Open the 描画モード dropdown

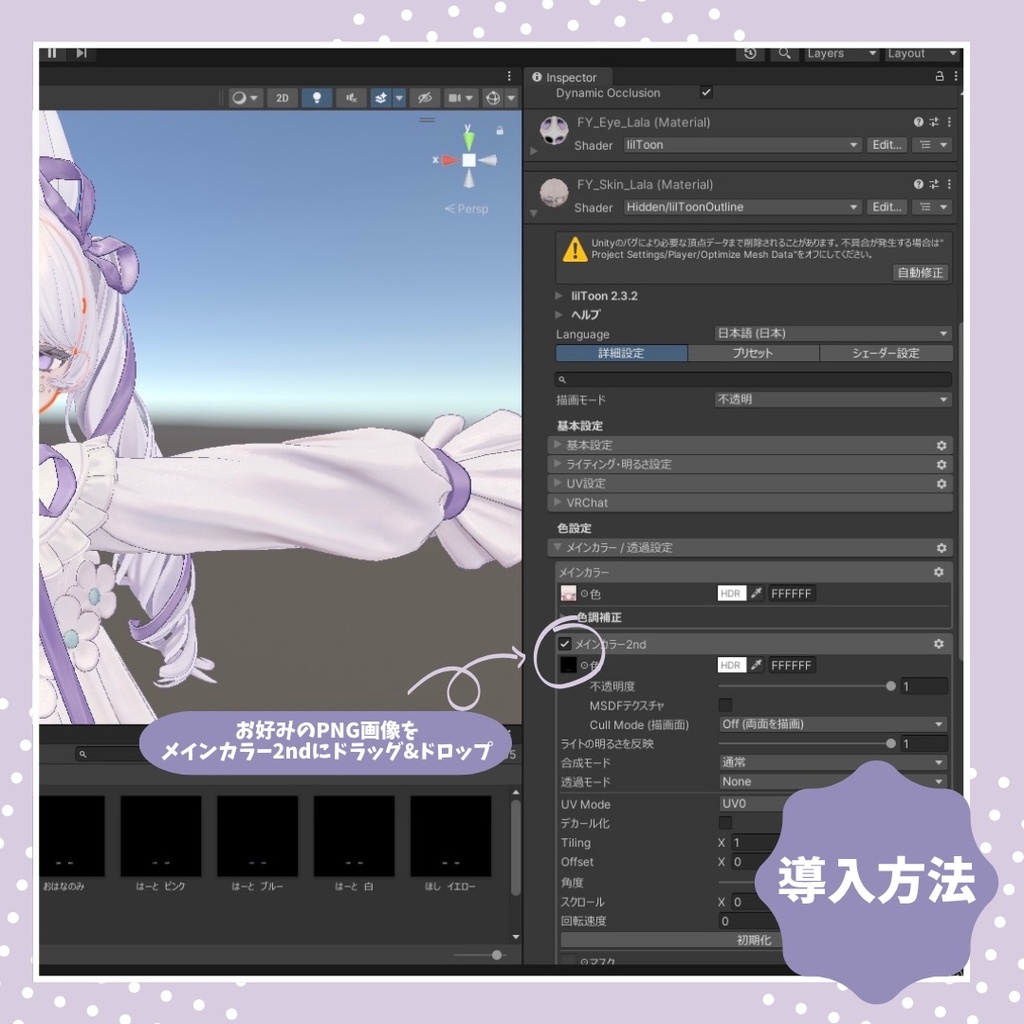(833, 399)
